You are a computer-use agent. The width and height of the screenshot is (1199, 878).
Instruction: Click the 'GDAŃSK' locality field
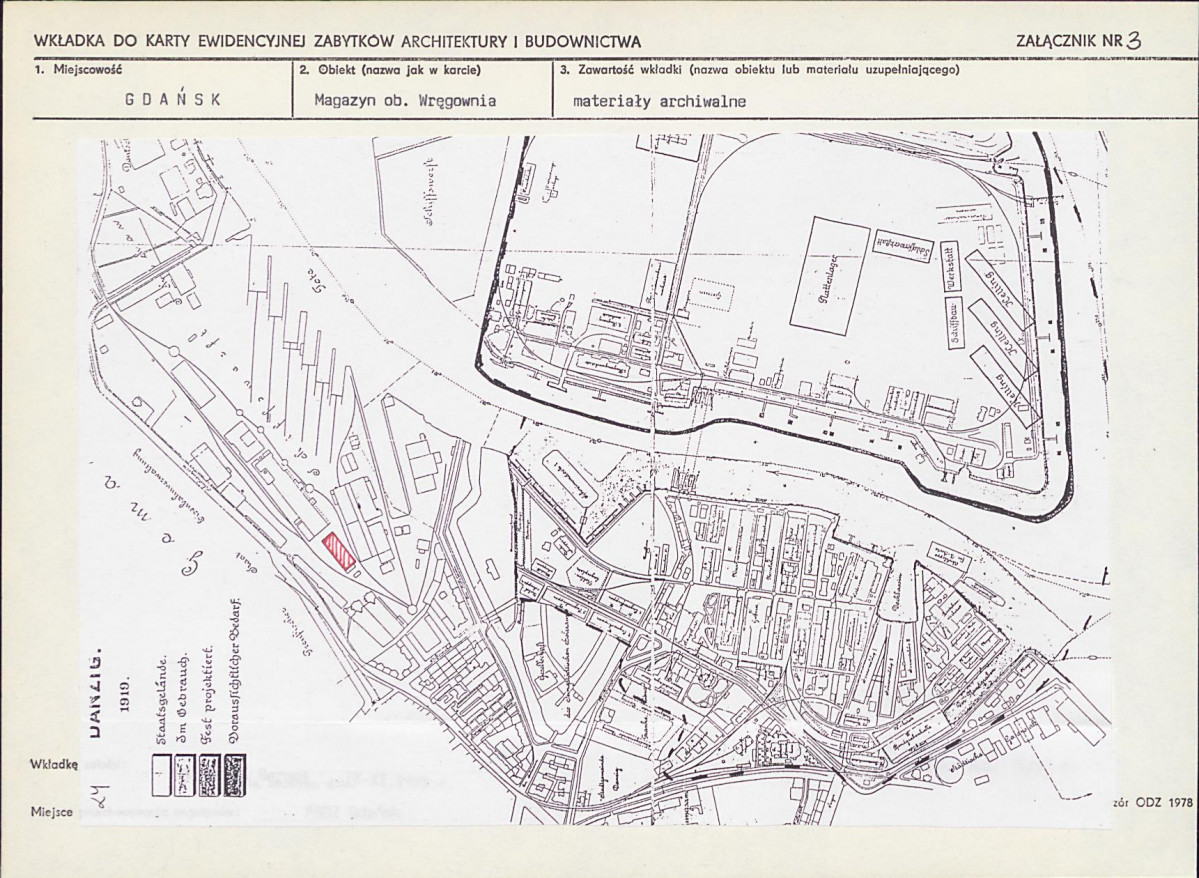point(174,100)
